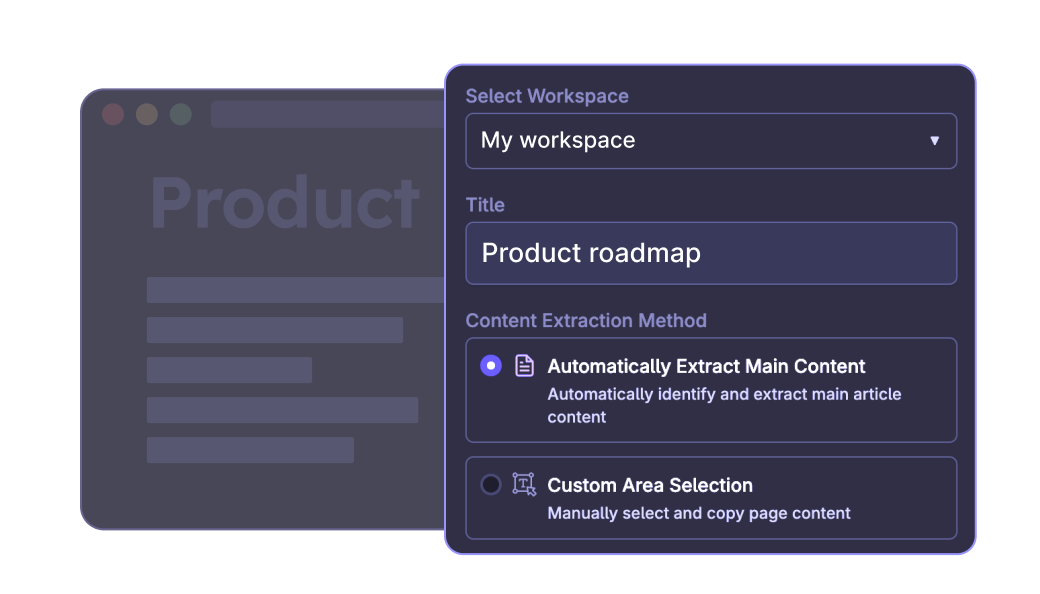Viewport: 1040px width, 594px height.
Task: Click the Automatically Extract Main Content option card
Action: [x=711, y=390]
